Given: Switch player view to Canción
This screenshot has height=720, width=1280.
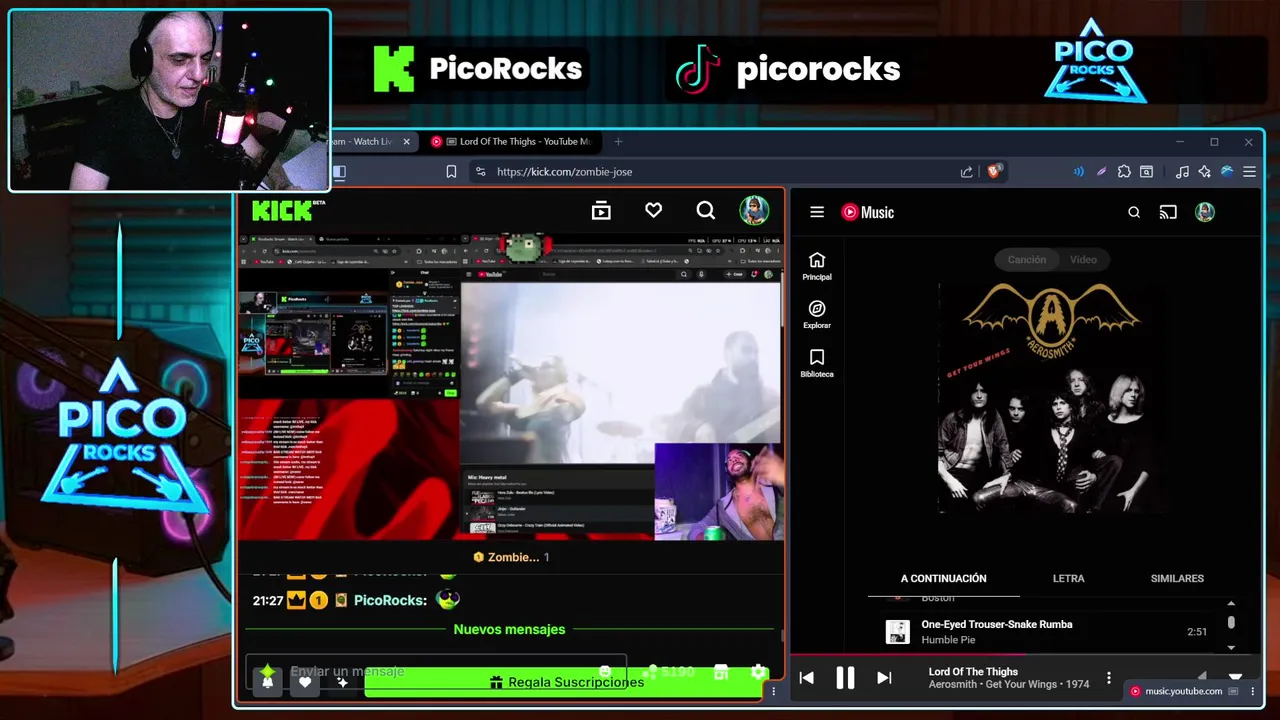Looking at the screenshot, I should click(1027, 259).
